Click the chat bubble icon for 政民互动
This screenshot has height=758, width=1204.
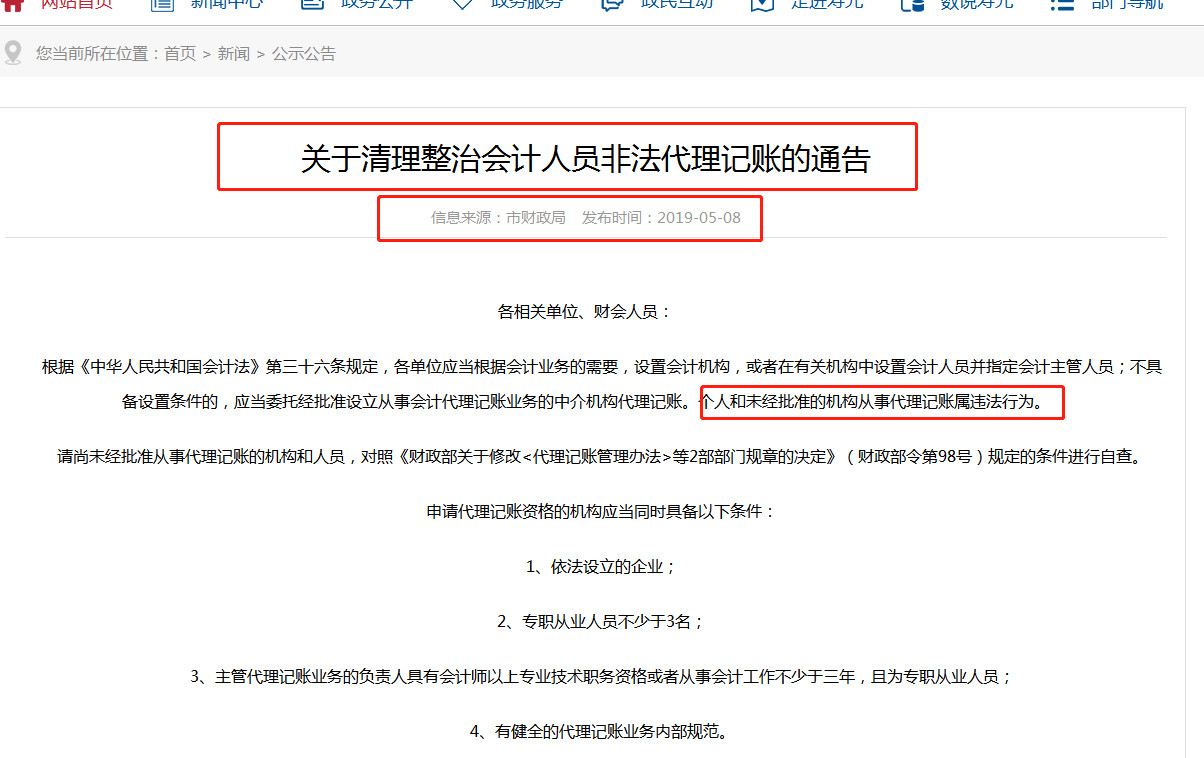pos(612,4)
